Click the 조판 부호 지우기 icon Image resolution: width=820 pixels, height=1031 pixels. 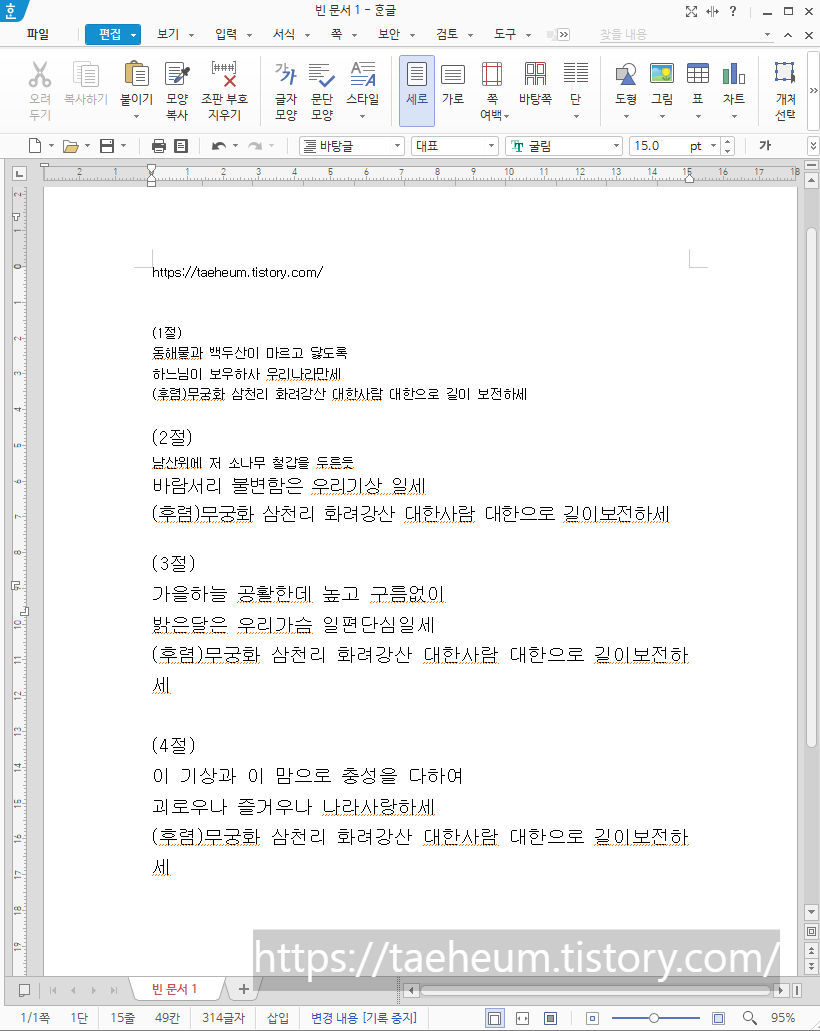[224, 74]
